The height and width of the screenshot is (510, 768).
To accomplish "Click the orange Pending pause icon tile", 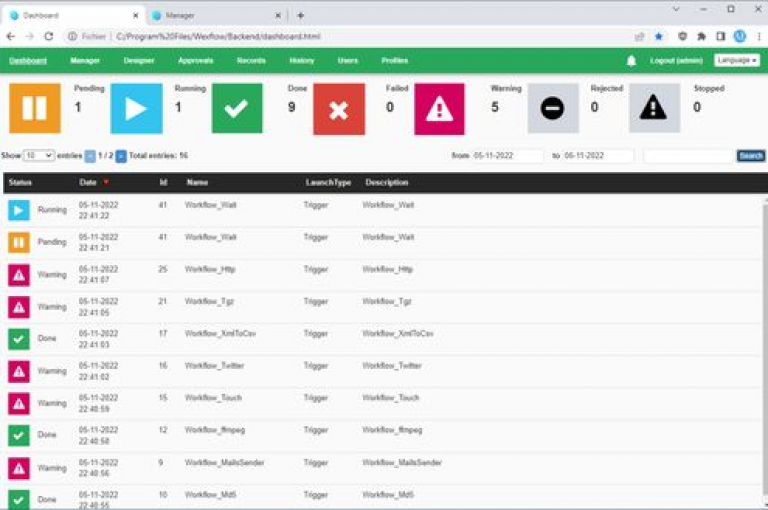I will [x=35, y=108].
